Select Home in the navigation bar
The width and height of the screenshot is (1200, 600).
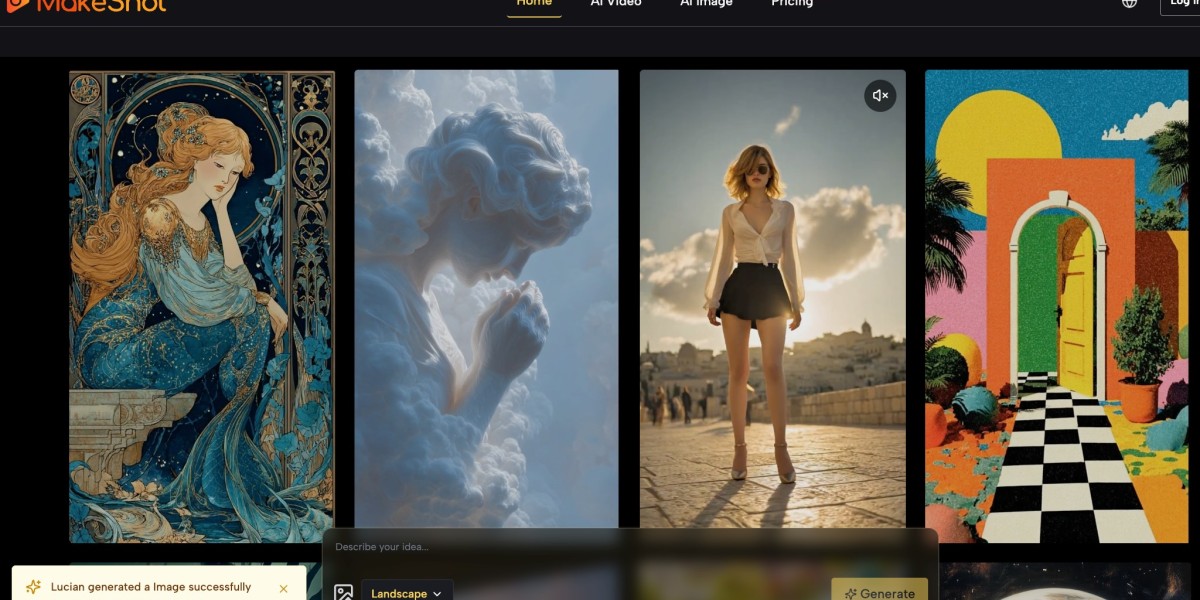(534, 3)
